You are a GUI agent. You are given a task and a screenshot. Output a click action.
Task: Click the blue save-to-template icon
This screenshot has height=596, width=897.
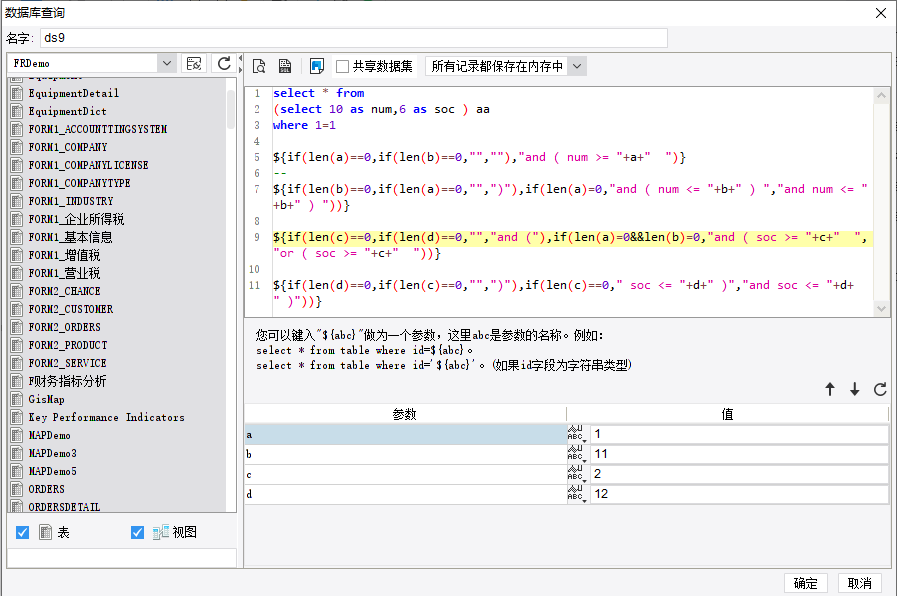[317, 66]
